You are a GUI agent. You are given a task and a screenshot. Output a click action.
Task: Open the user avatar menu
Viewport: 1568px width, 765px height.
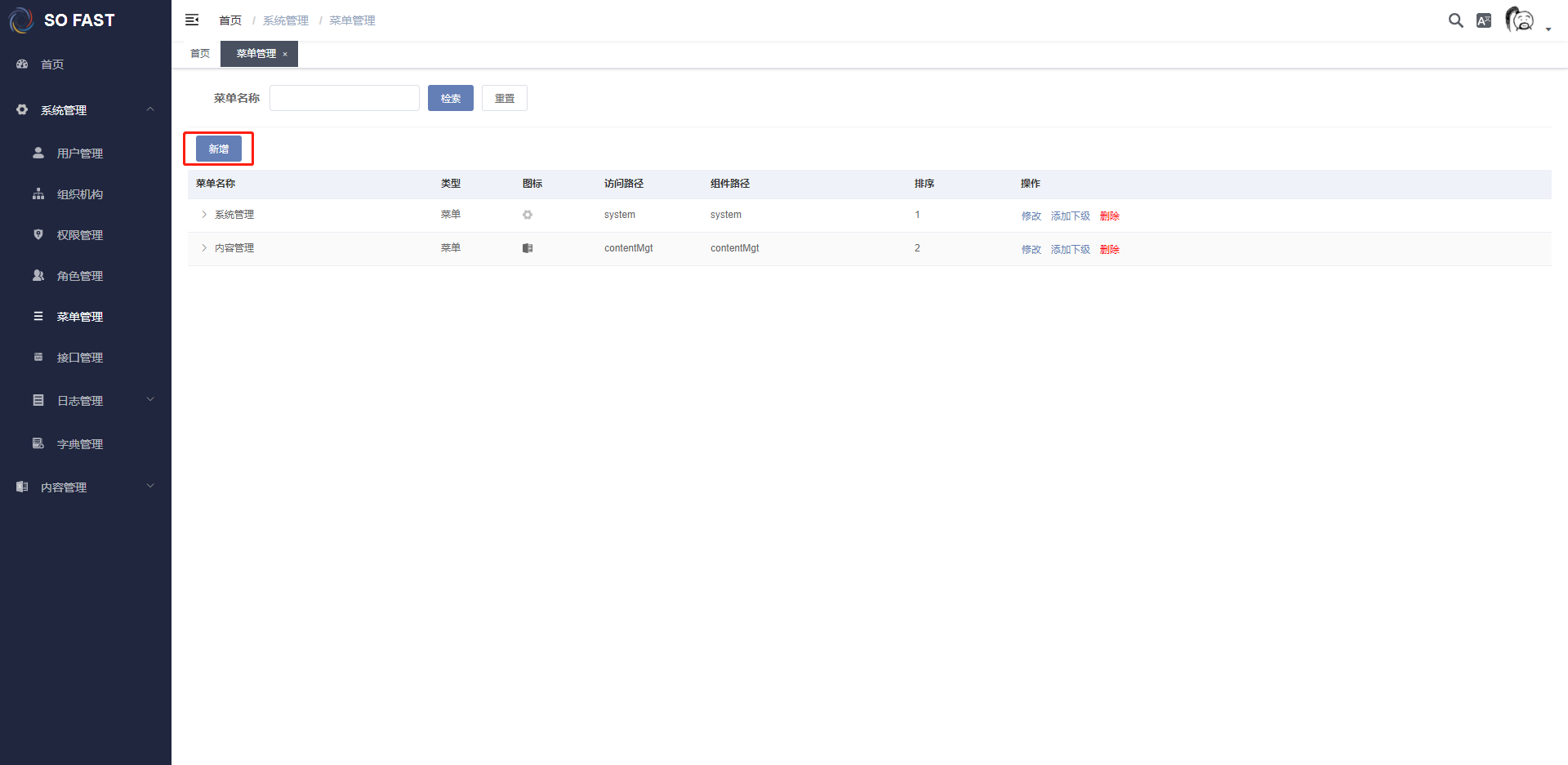pyautogui.click(x=1520, y=20)
